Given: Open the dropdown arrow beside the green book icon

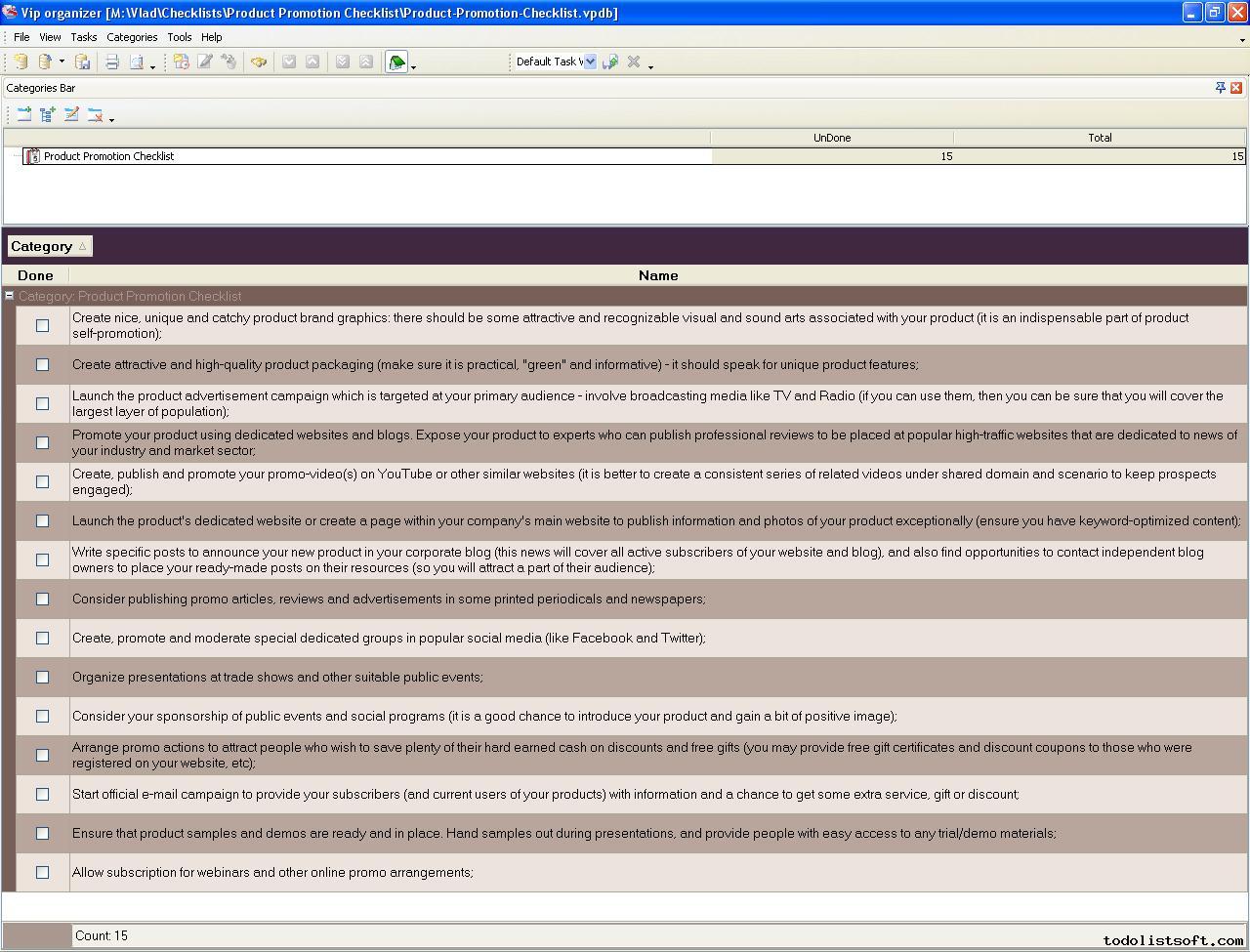Looking at the screenshot, I should [414, 65].
